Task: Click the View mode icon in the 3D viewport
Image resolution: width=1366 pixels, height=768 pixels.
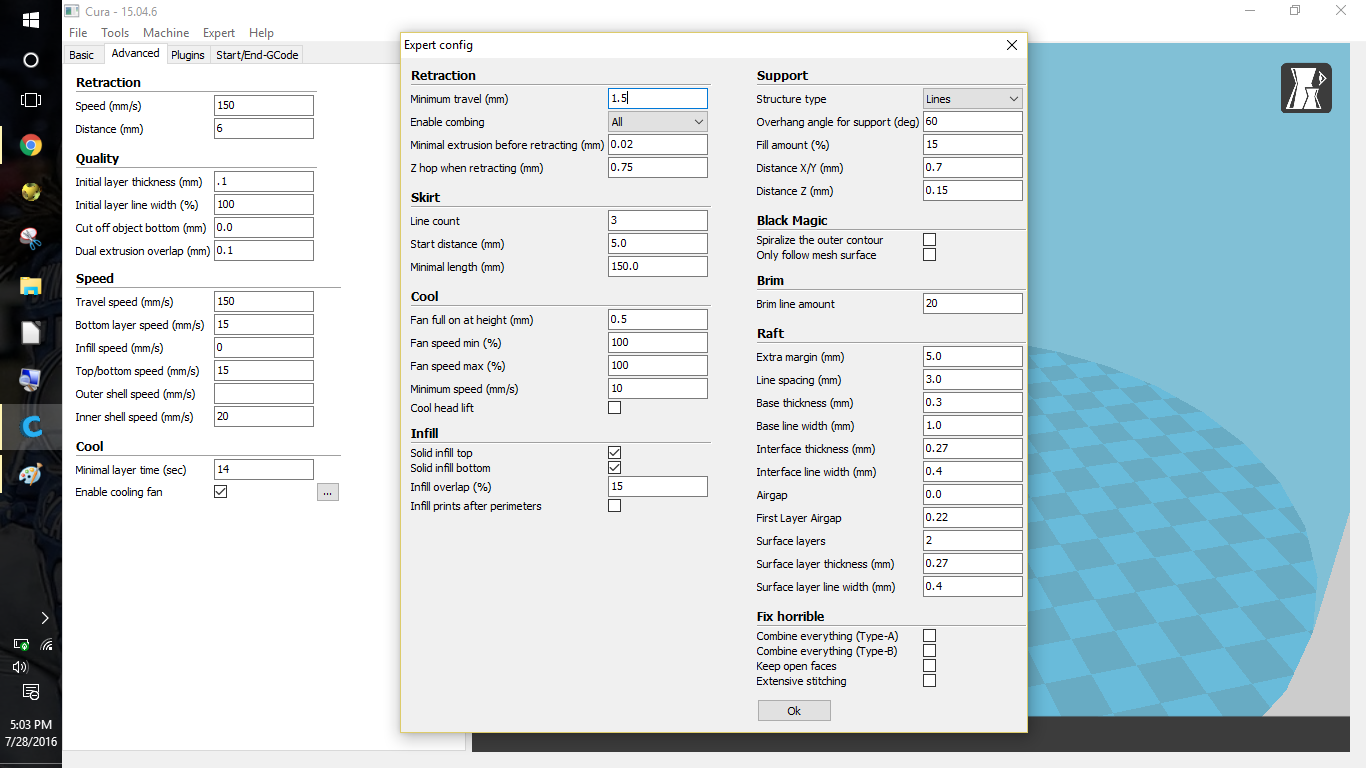Action: pos(1306,88)
